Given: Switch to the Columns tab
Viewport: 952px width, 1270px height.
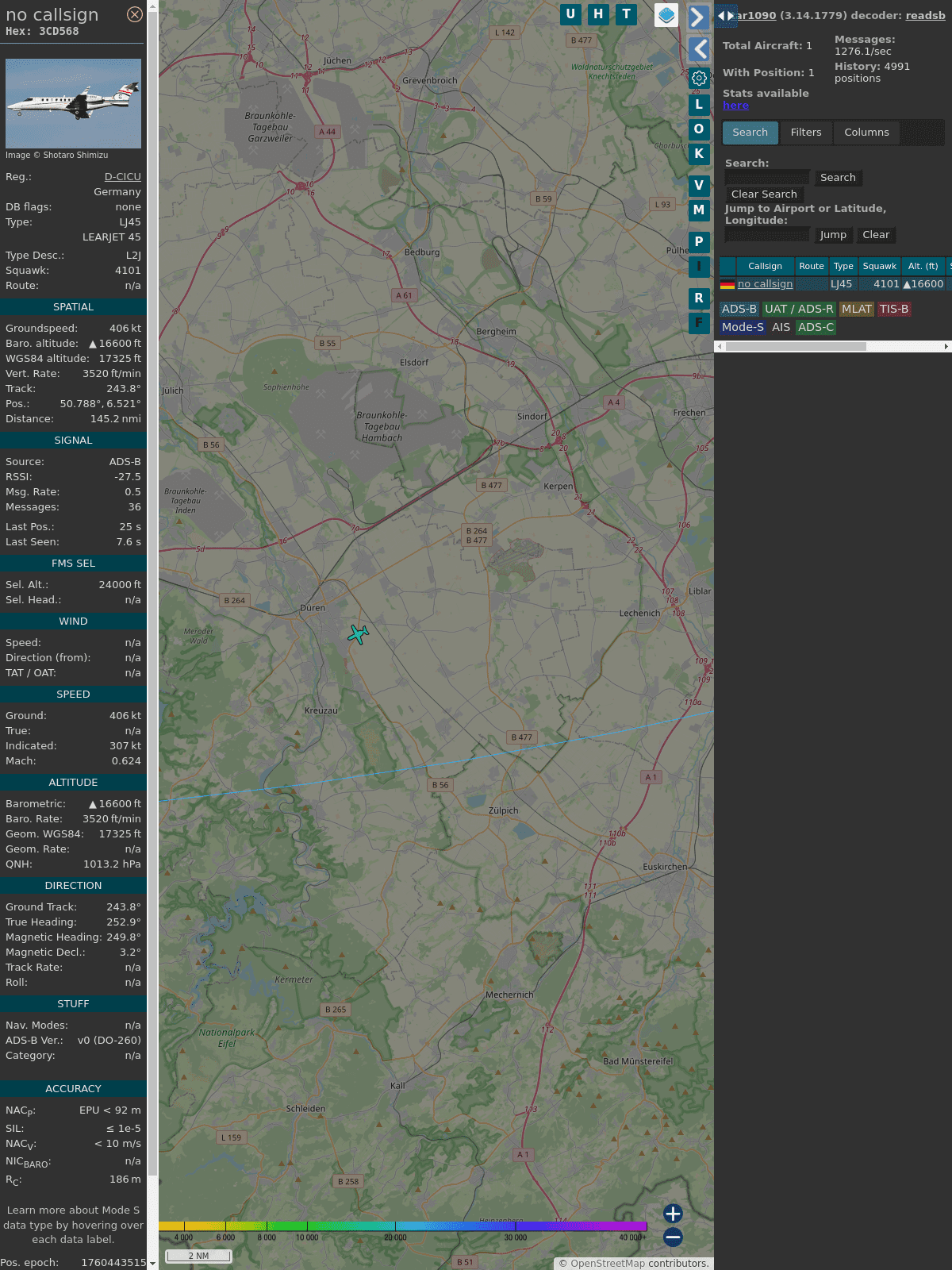Looking at the screenshot, I should [x=866, y=133].
